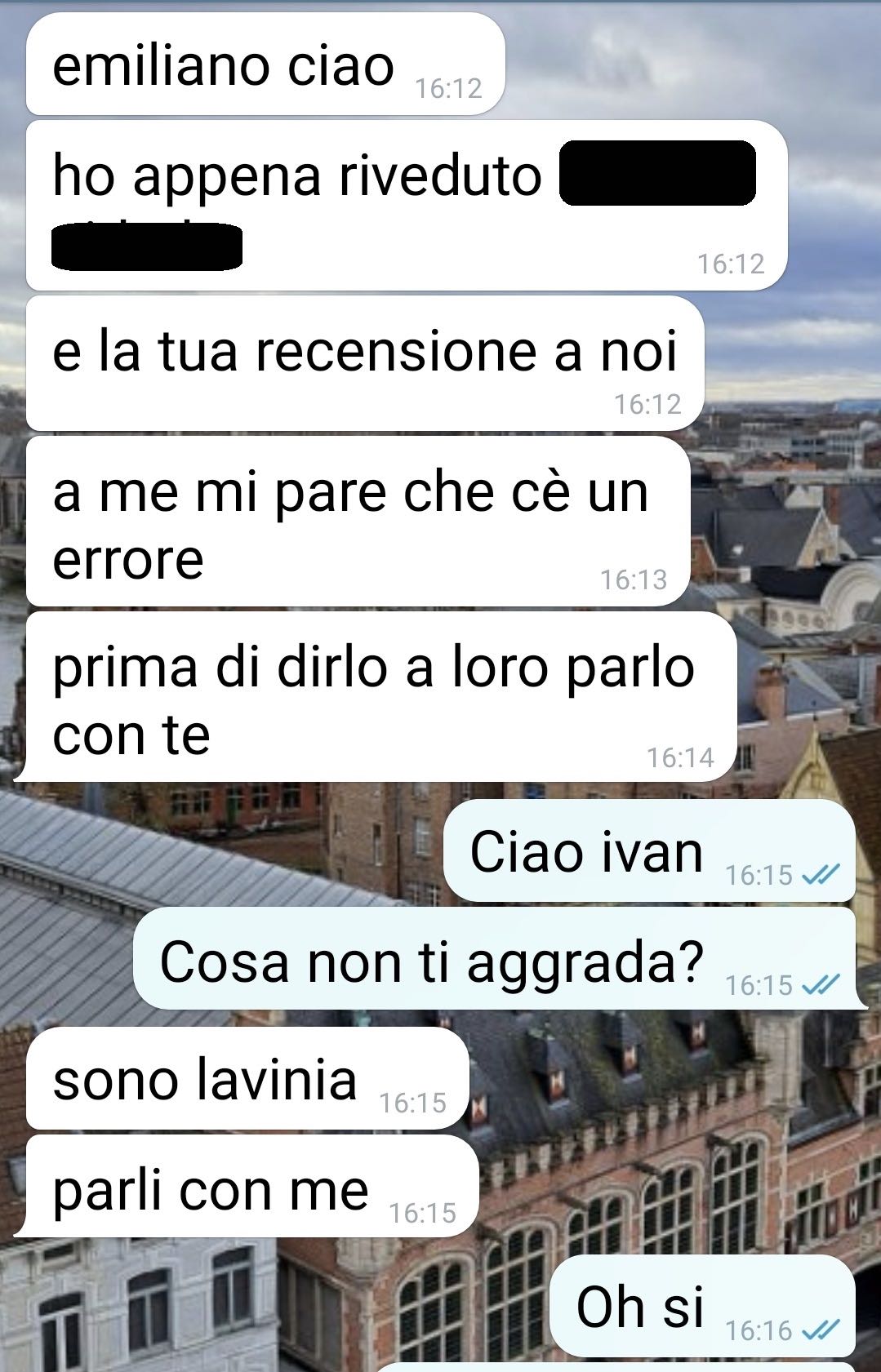Tap the 16:13 timestamp on the errore message
This screenshot has width=881, height=1372.
point(634,579)
